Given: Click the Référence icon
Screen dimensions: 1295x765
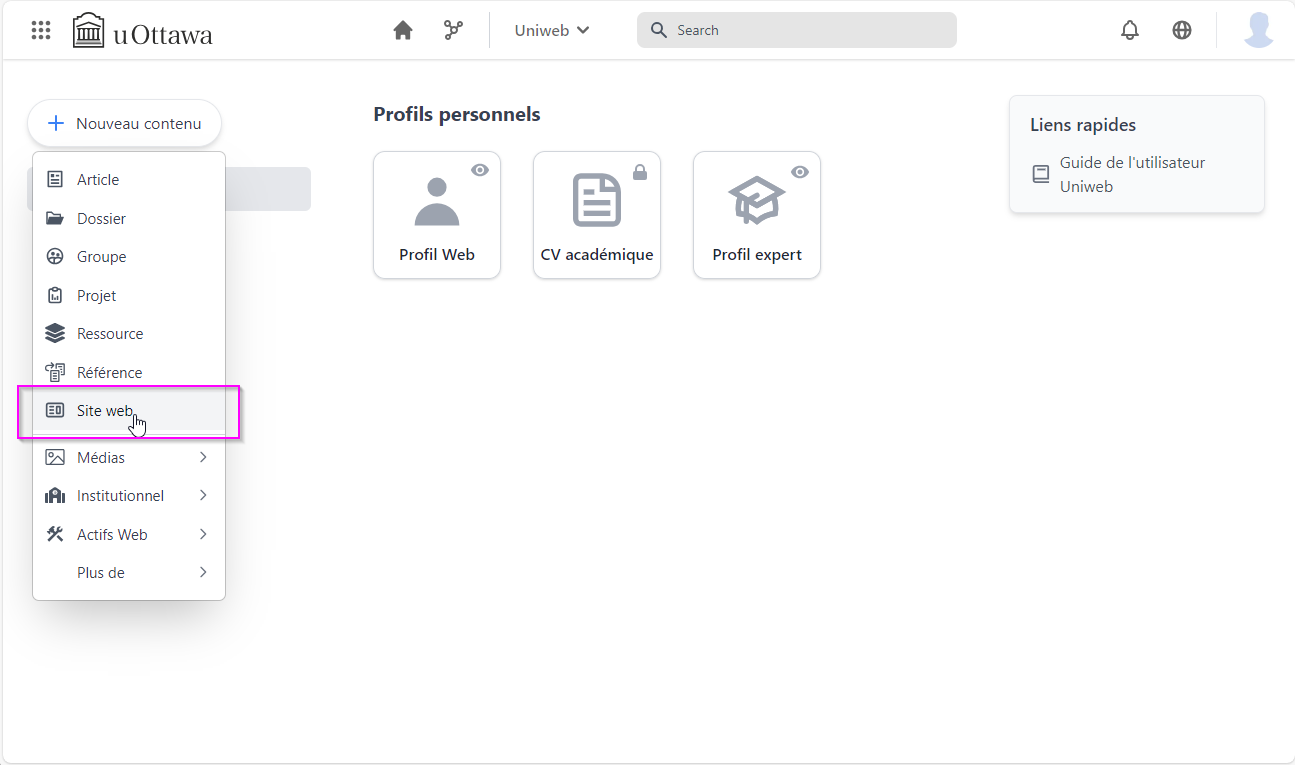Looking at the screenshot, I should tap(55, 373).
